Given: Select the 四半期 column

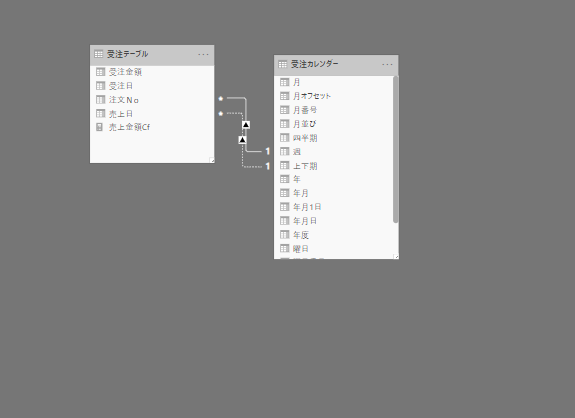Looking at the screenshot, I should [333, 138].
